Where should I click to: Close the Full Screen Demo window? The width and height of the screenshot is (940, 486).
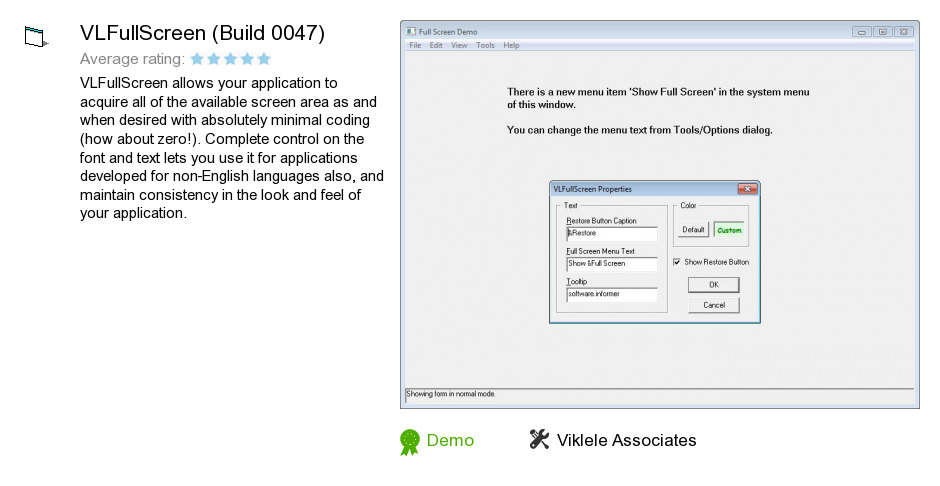click(904, 32)
